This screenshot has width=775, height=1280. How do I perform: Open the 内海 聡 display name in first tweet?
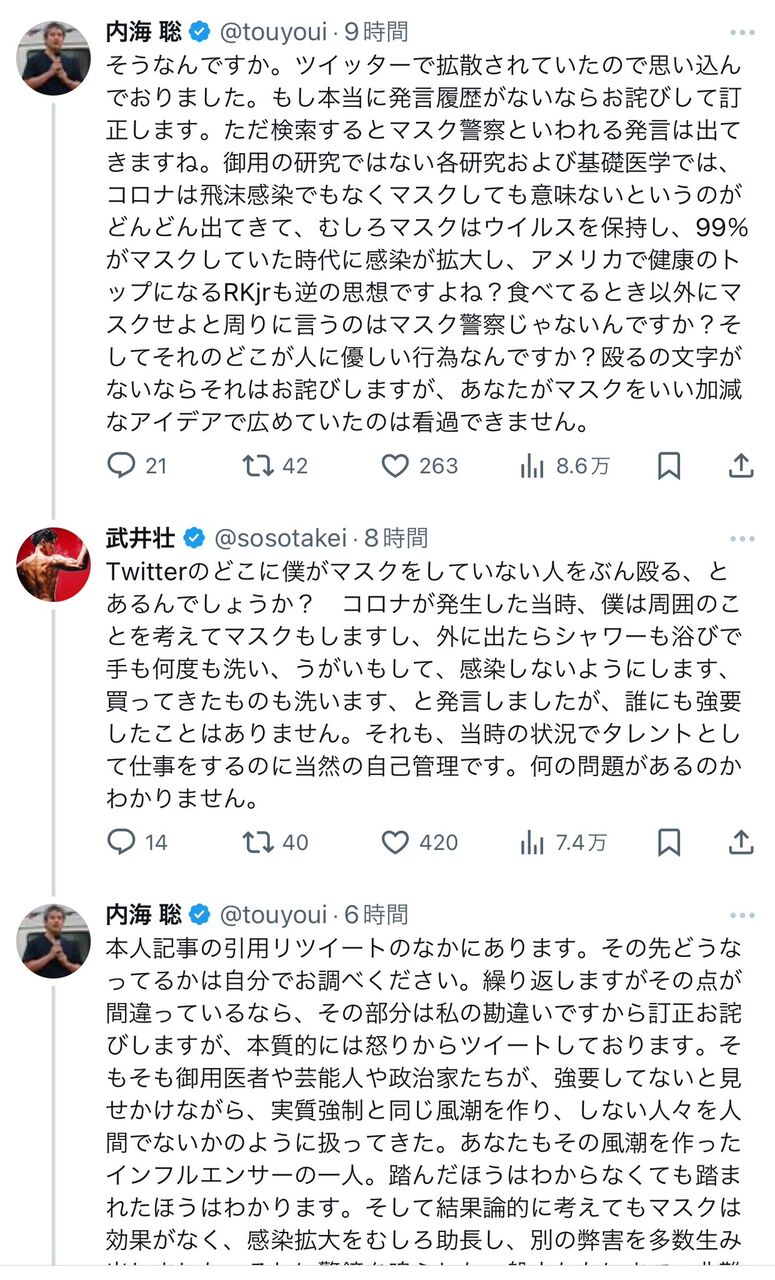click(x=144, y=33)
